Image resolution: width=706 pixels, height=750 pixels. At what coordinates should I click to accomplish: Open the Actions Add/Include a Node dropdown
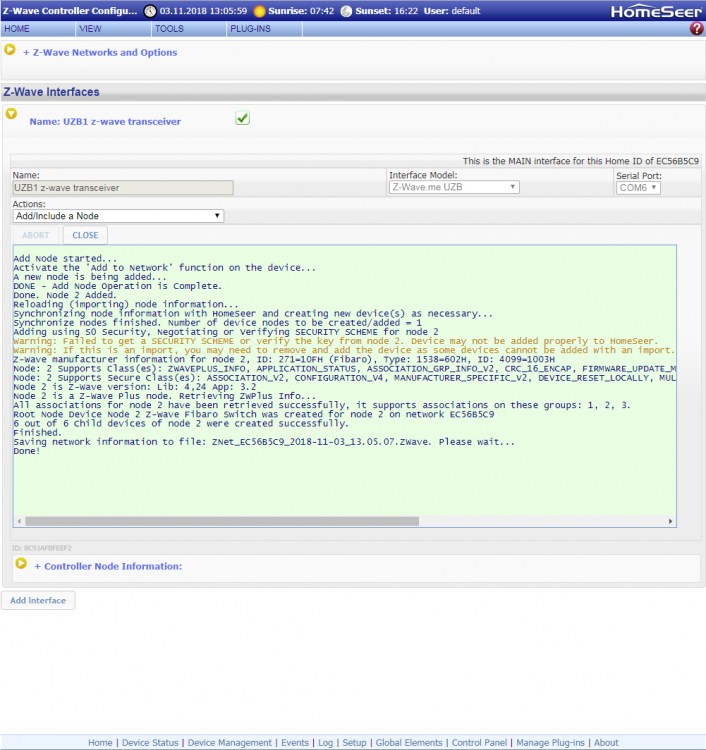coord(118,216)
